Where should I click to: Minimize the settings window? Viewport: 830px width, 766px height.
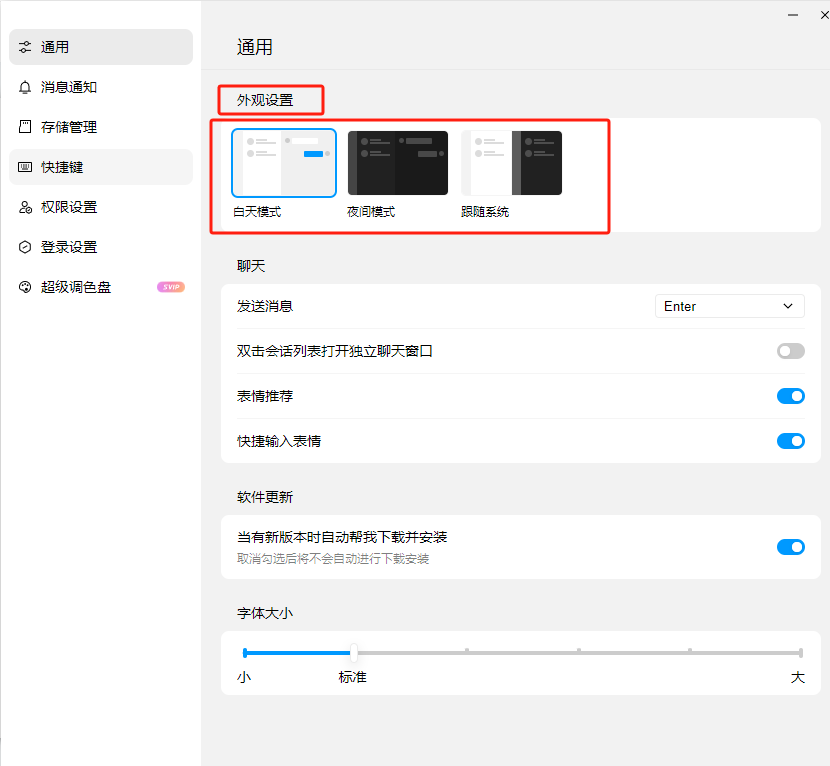793,15
